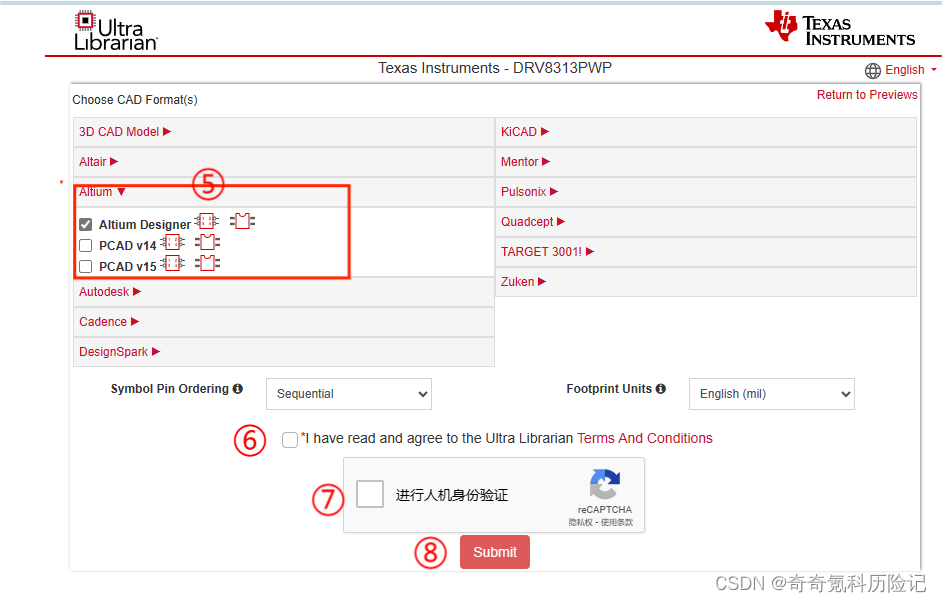Viewport: 942px width, 602px height.
Task: Tick the reCAPTCHA verification checkbox
Action: [x=370, y=494]
